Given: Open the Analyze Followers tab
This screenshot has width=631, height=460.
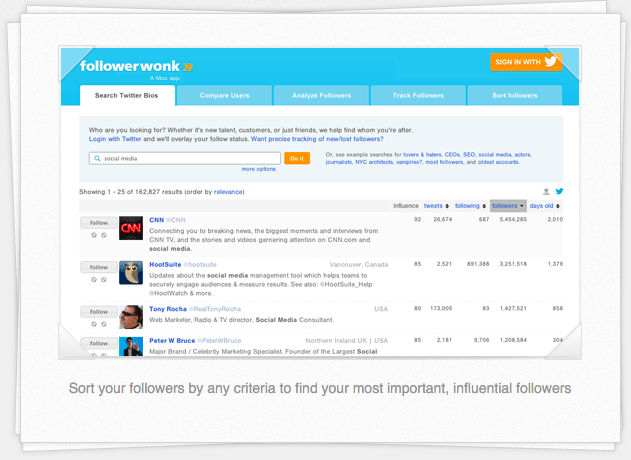Looking at the screenshot, I should tap(321, 95).
